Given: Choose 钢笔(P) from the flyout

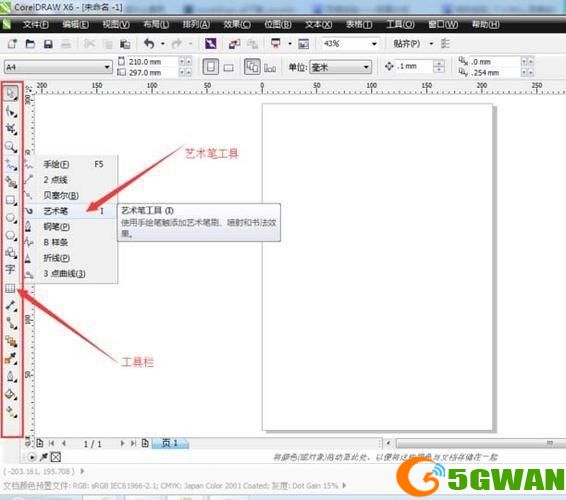Looking at the screenshot, I should (x=71, y=227).
